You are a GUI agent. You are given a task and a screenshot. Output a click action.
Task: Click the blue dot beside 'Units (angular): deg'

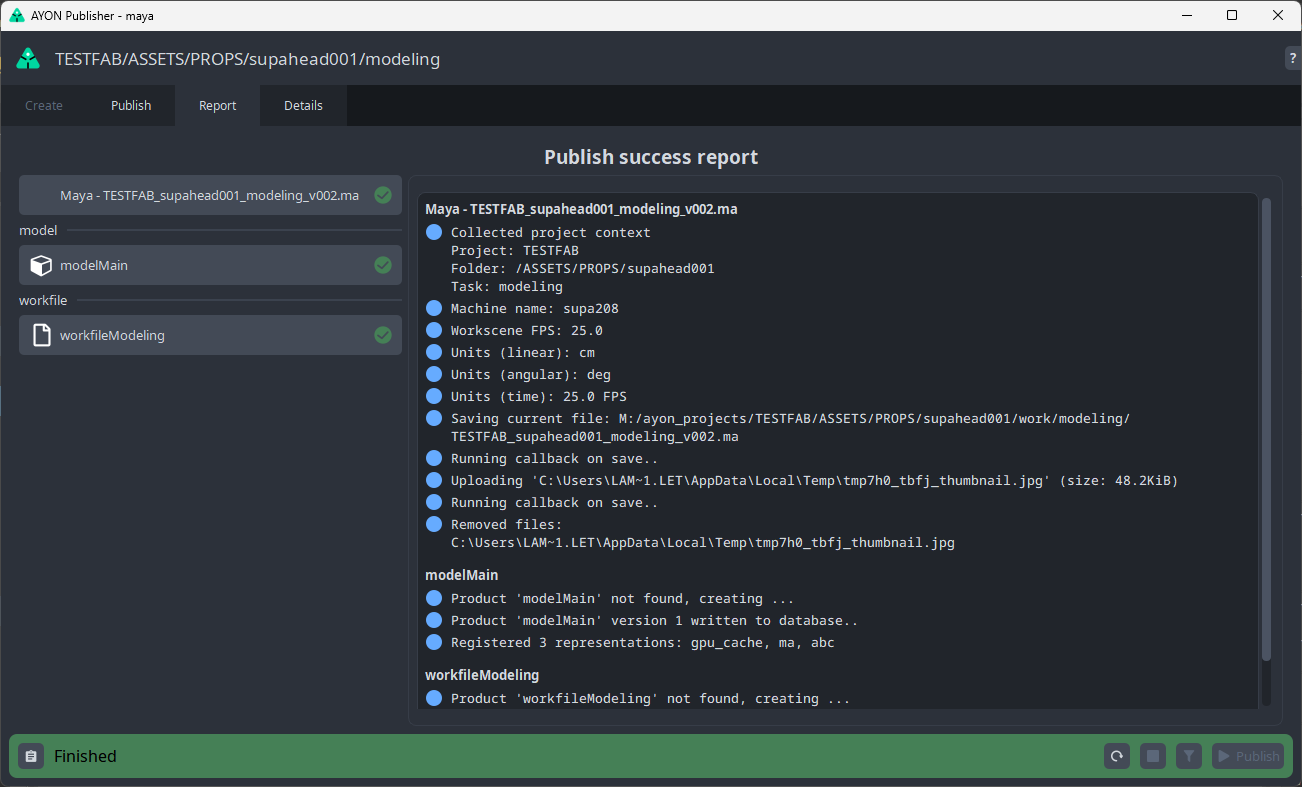(434, 374)
